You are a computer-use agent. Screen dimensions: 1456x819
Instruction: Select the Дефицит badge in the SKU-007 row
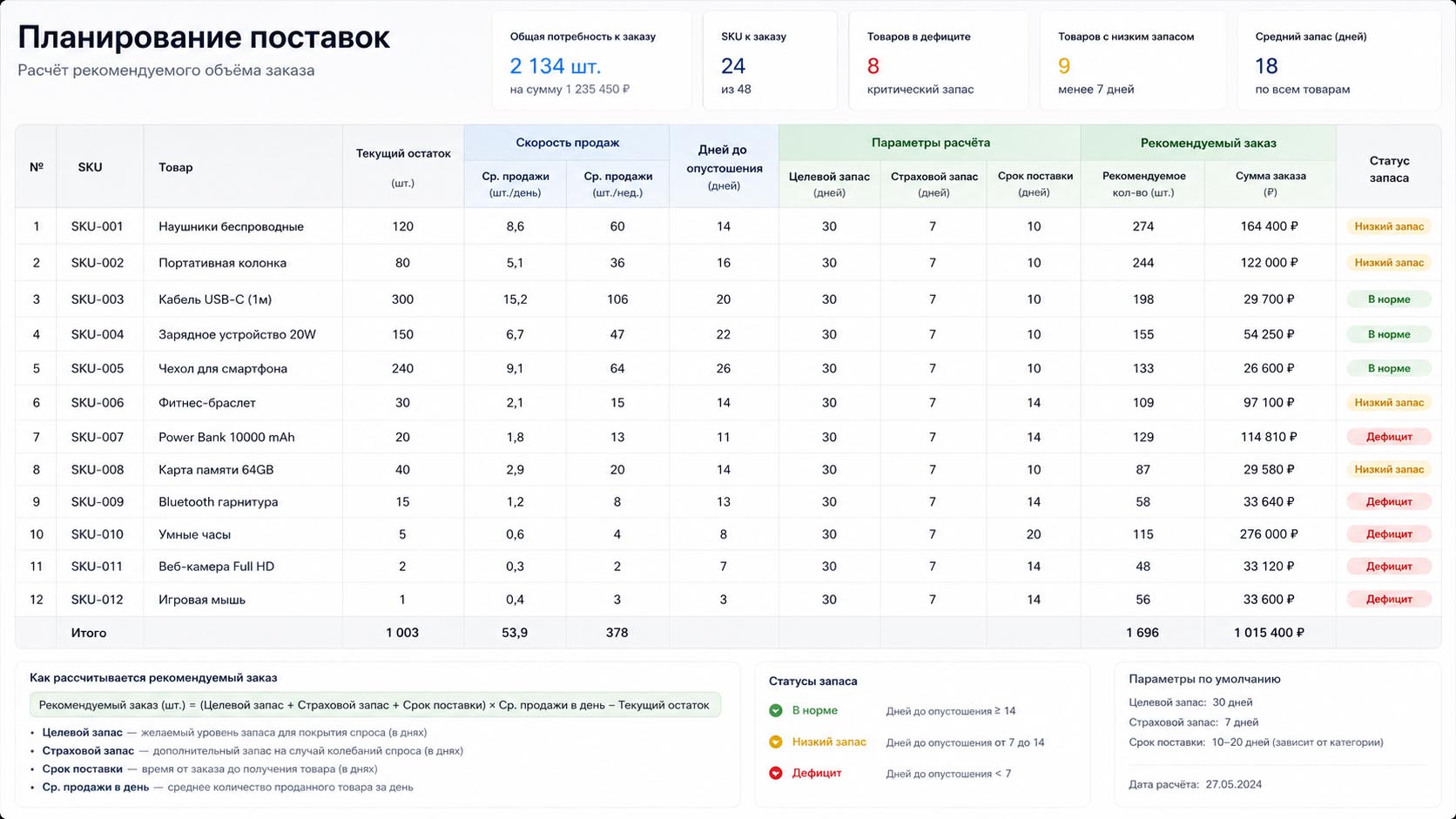(1389, 437)
